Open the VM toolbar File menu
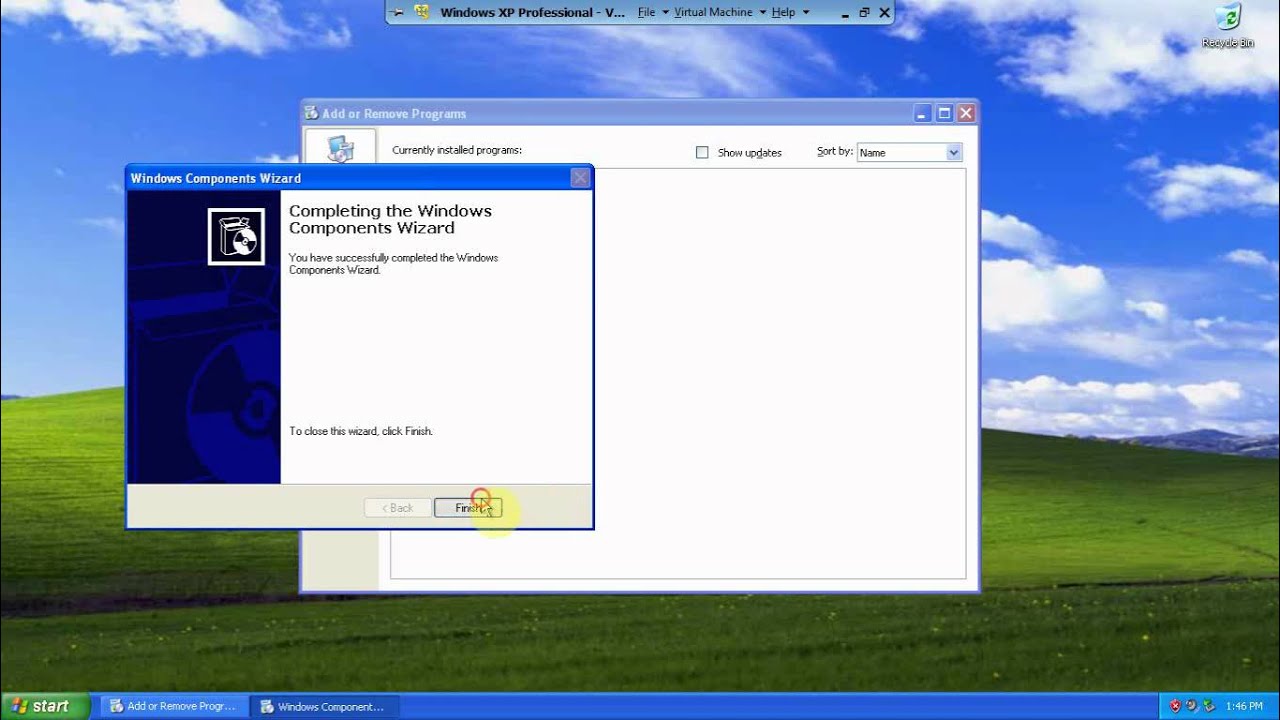Image resolution: width=1280 pixels, height=720 pixels. (x=647, y=12)
